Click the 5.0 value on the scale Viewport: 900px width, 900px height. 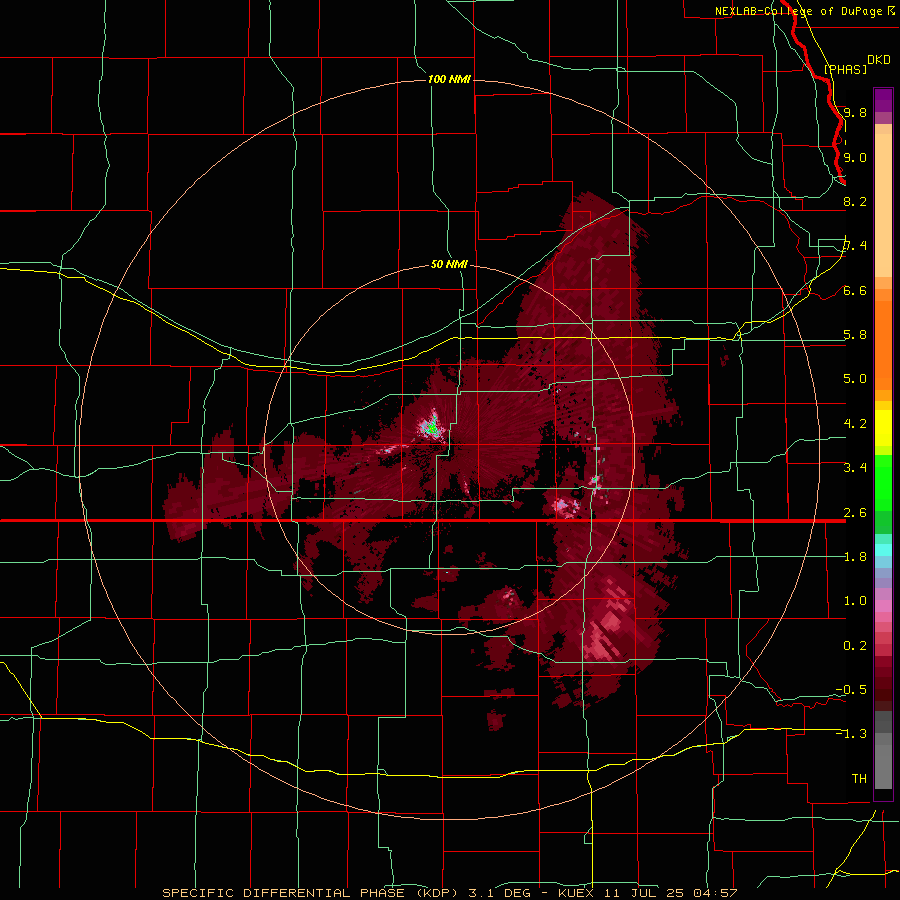click(855, 379)
